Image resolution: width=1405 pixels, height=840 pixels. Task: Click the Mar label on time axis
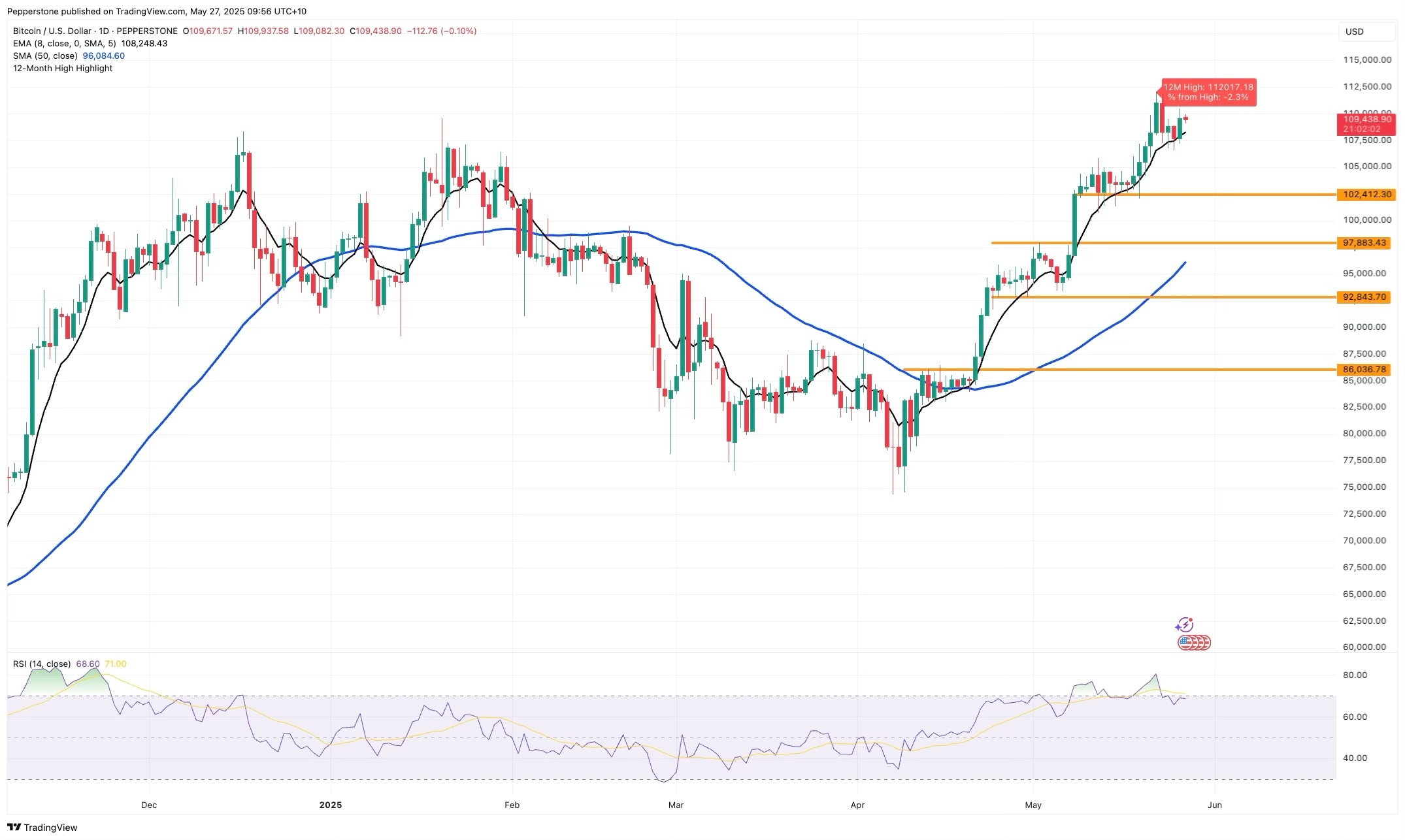pos(676,805)
